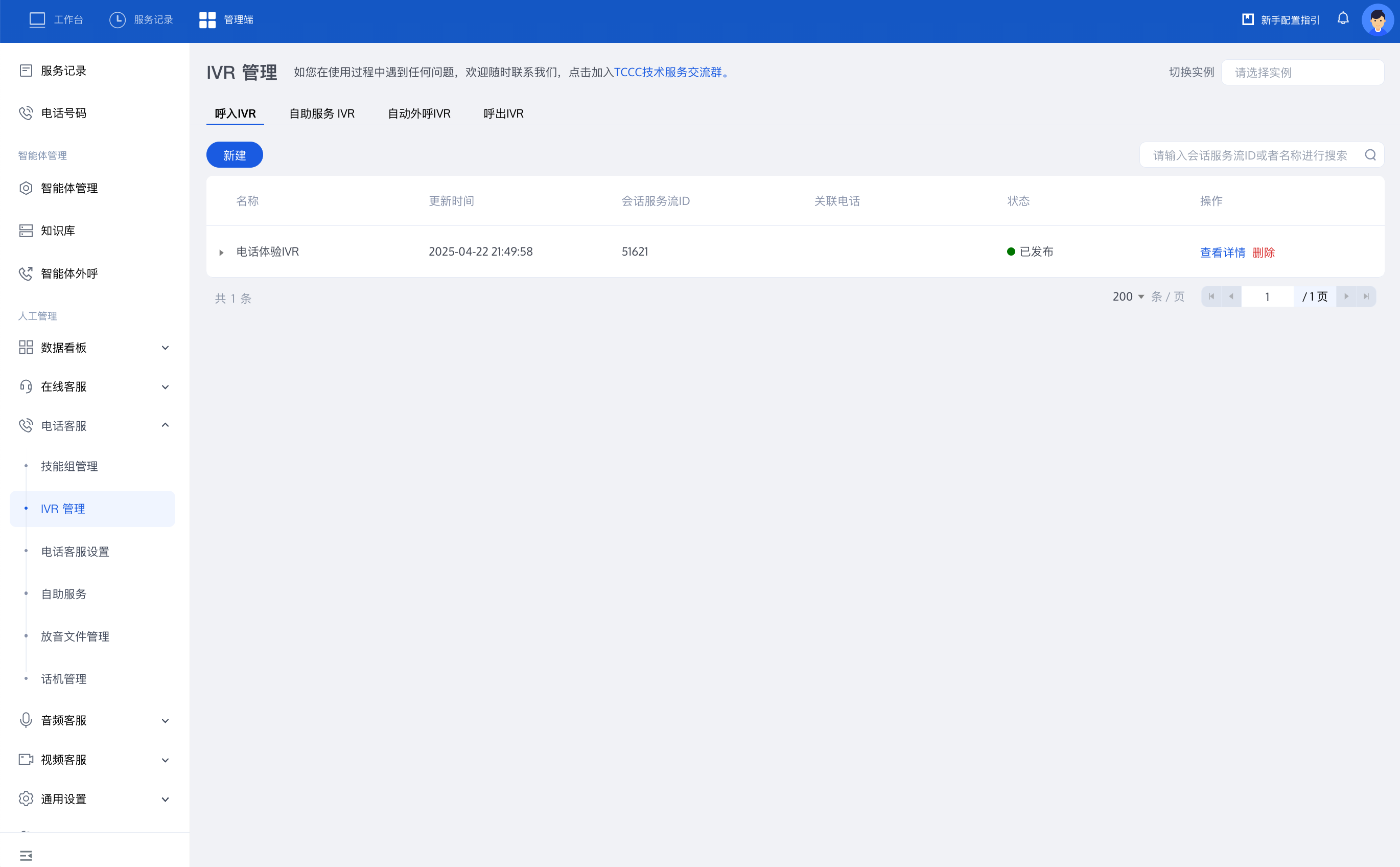Switch to the 呼出IVR tab
This screenshot has width=1400, height=867.
[x=503, y=113]
